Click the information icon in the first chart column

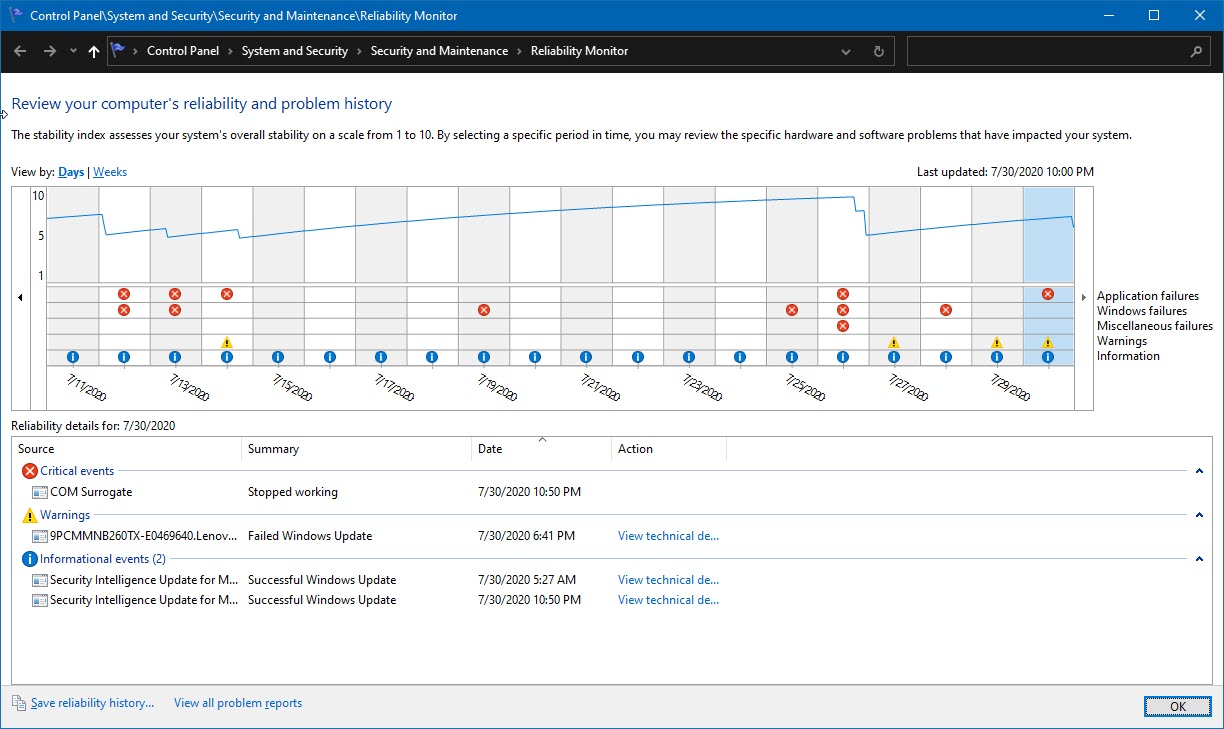tap(73, 357)
